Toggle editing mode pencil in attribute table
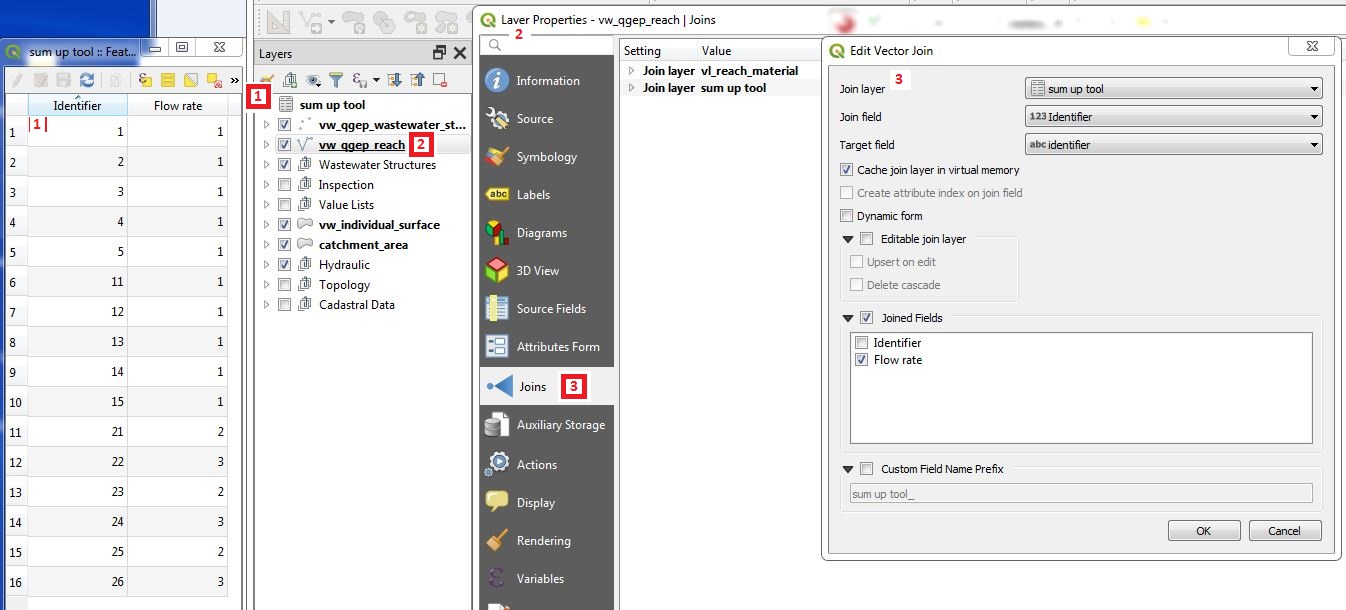1346x610 pixels. click(17, 80)
